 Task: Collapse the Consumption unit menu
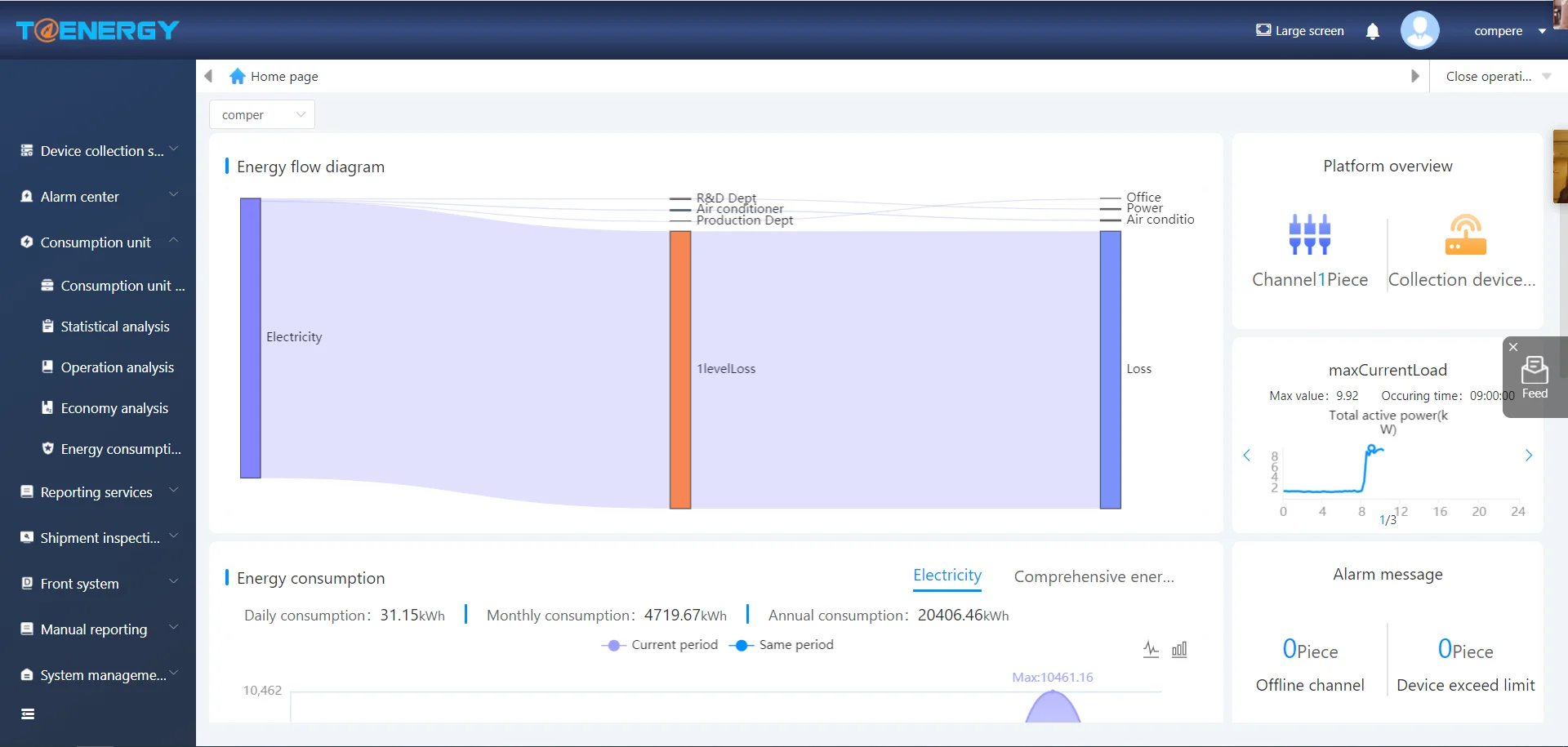[173, 241]
